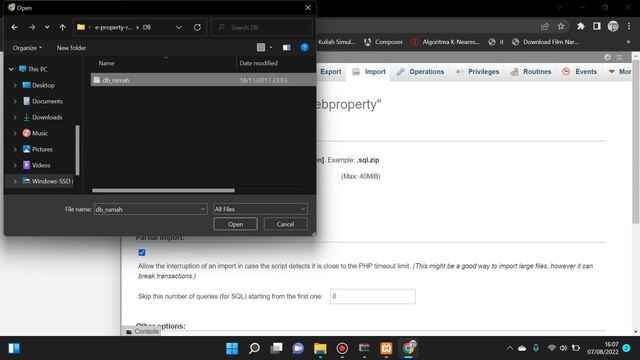The height and width of the screenshot is (360, 640).
Task: Expand the Desktop tree node
Action: pos(15,85)
